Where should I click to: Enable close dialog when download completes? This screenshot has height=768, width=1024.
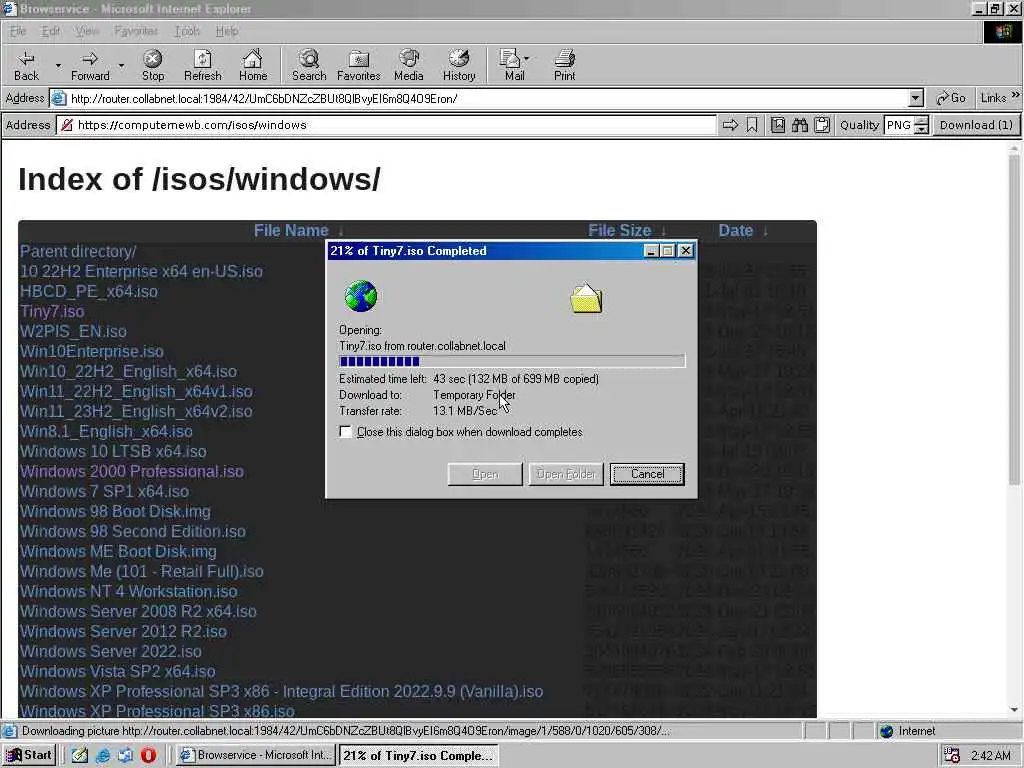tap(345, 432)
